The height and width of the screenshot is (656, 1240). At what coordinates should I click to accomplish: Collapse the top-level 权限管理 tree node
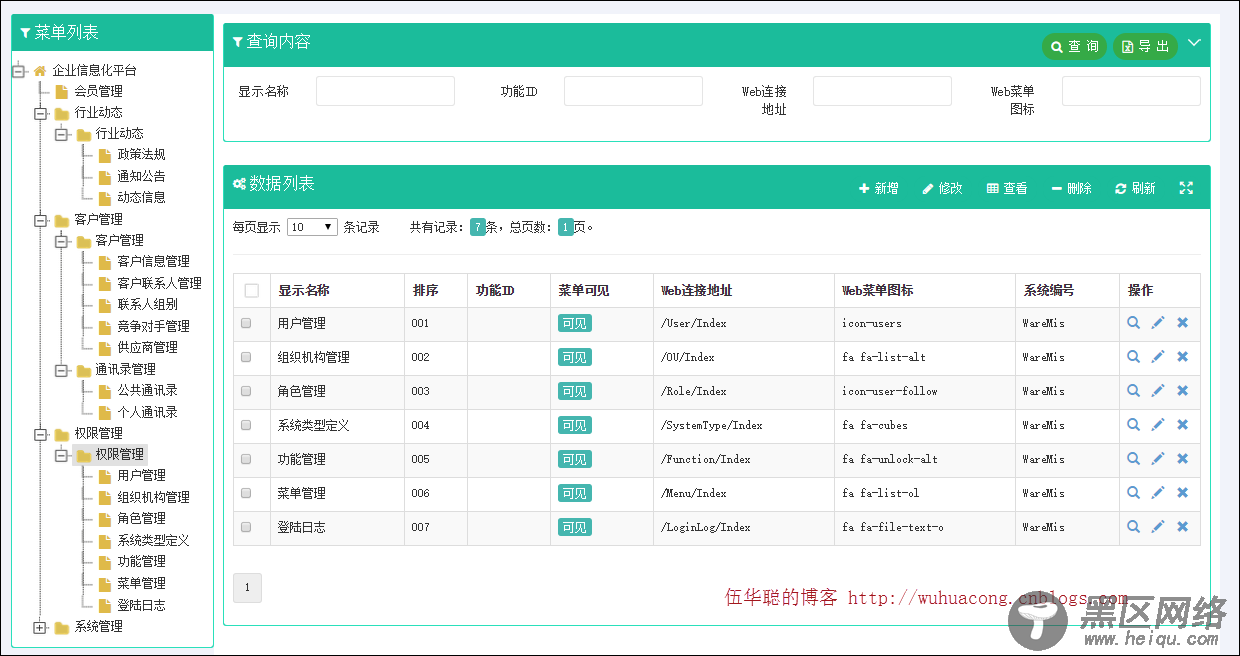[40, 434]
